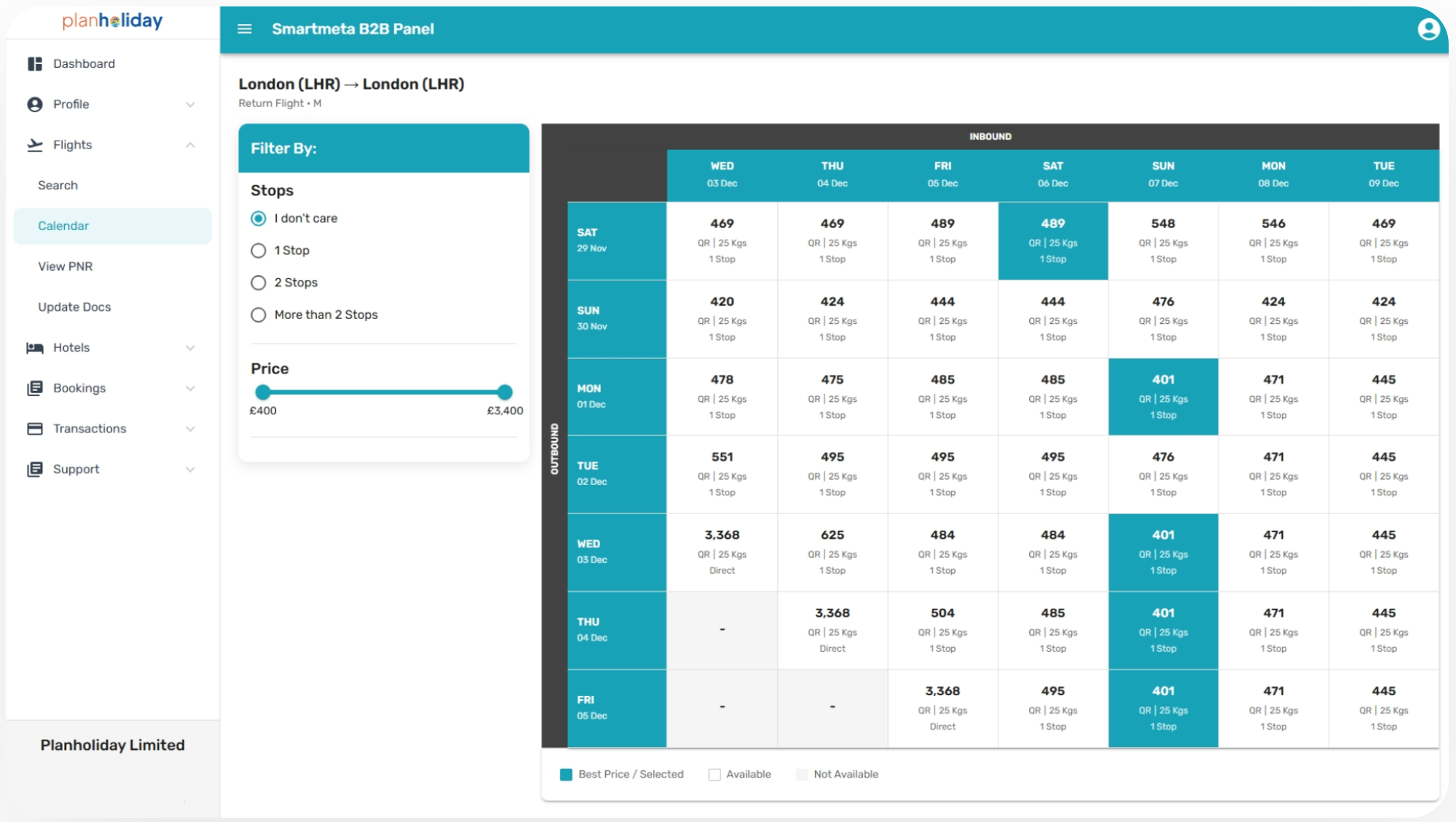
Task: Click the Flights airplane icon
Action: [x=35, y=145]
